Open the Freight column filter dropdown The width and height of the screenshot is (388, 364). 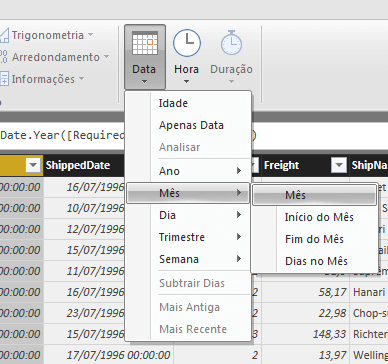[339, 165]
